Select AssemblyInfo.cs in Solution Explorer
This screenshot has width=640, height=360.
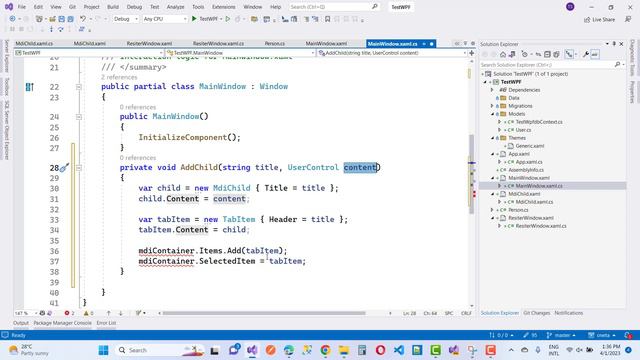(526, 170)
